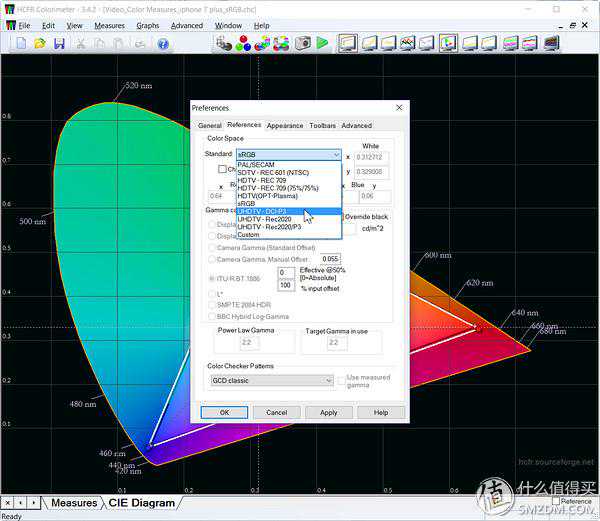Choose UHDTV - DCI-P3 from the list

tap(262, 212)
